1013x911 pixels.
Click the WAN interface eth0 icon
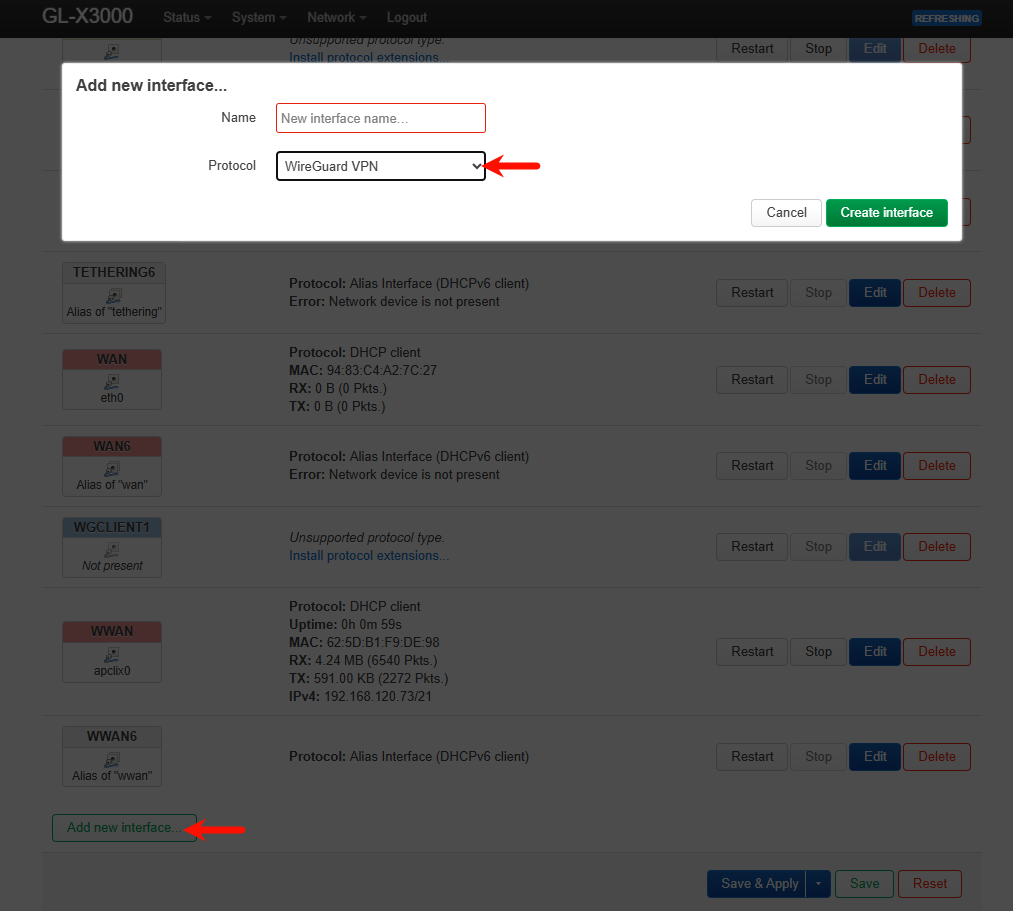(112, 381)
